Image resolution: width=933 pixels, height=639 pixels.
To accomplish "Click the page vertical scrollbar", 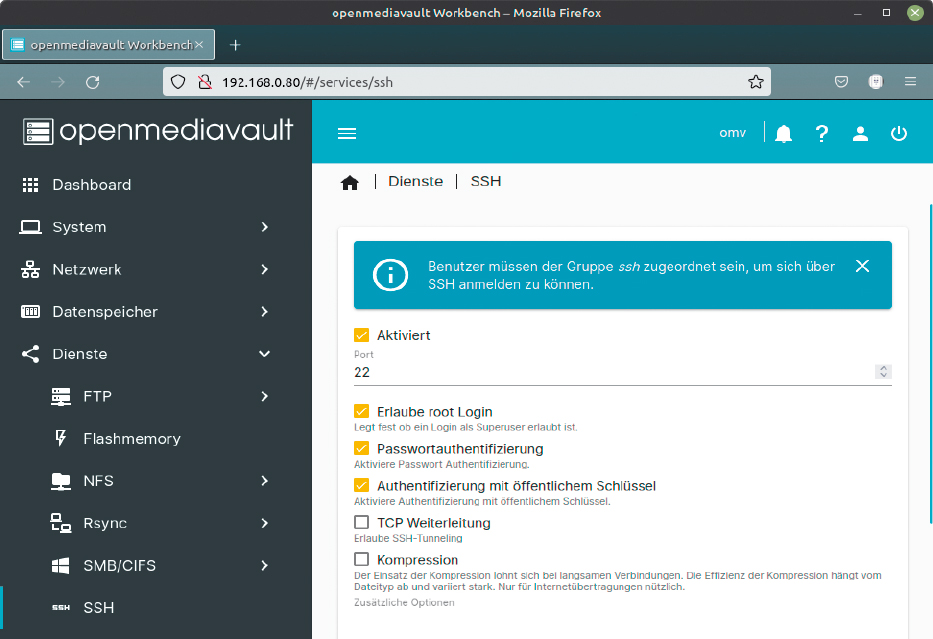I will [931, 364].
